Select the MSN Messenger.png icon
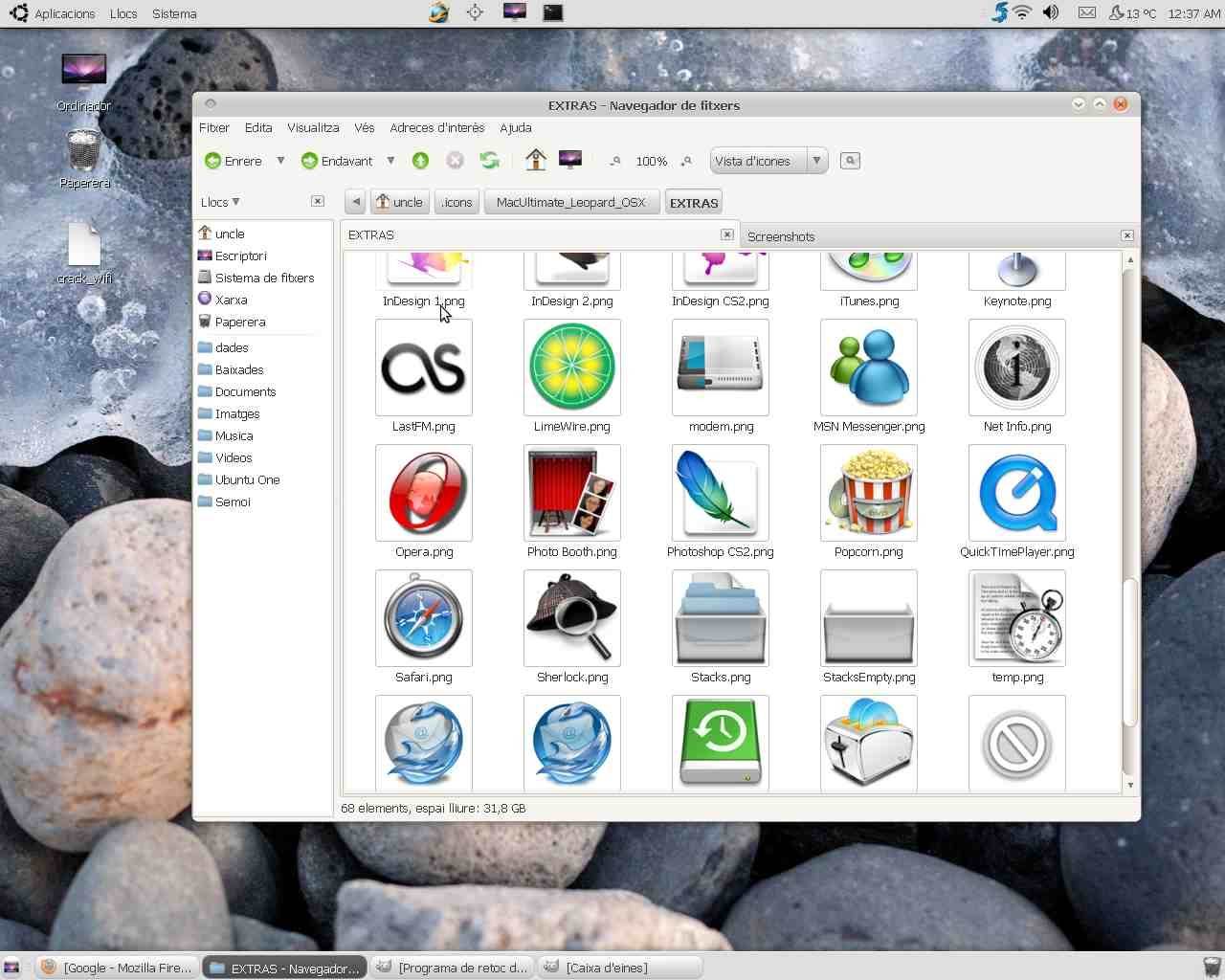The image size is (1225, 980). (869, 367)
